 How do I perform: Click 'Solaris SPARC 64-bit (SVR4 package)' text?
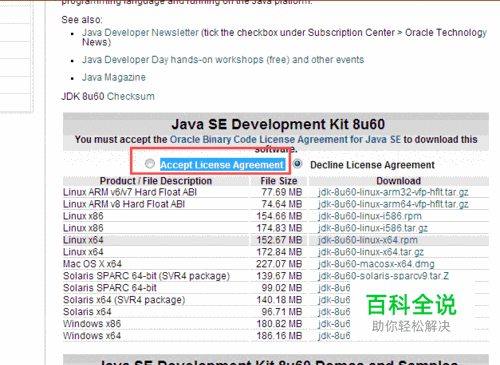[147, 276]
